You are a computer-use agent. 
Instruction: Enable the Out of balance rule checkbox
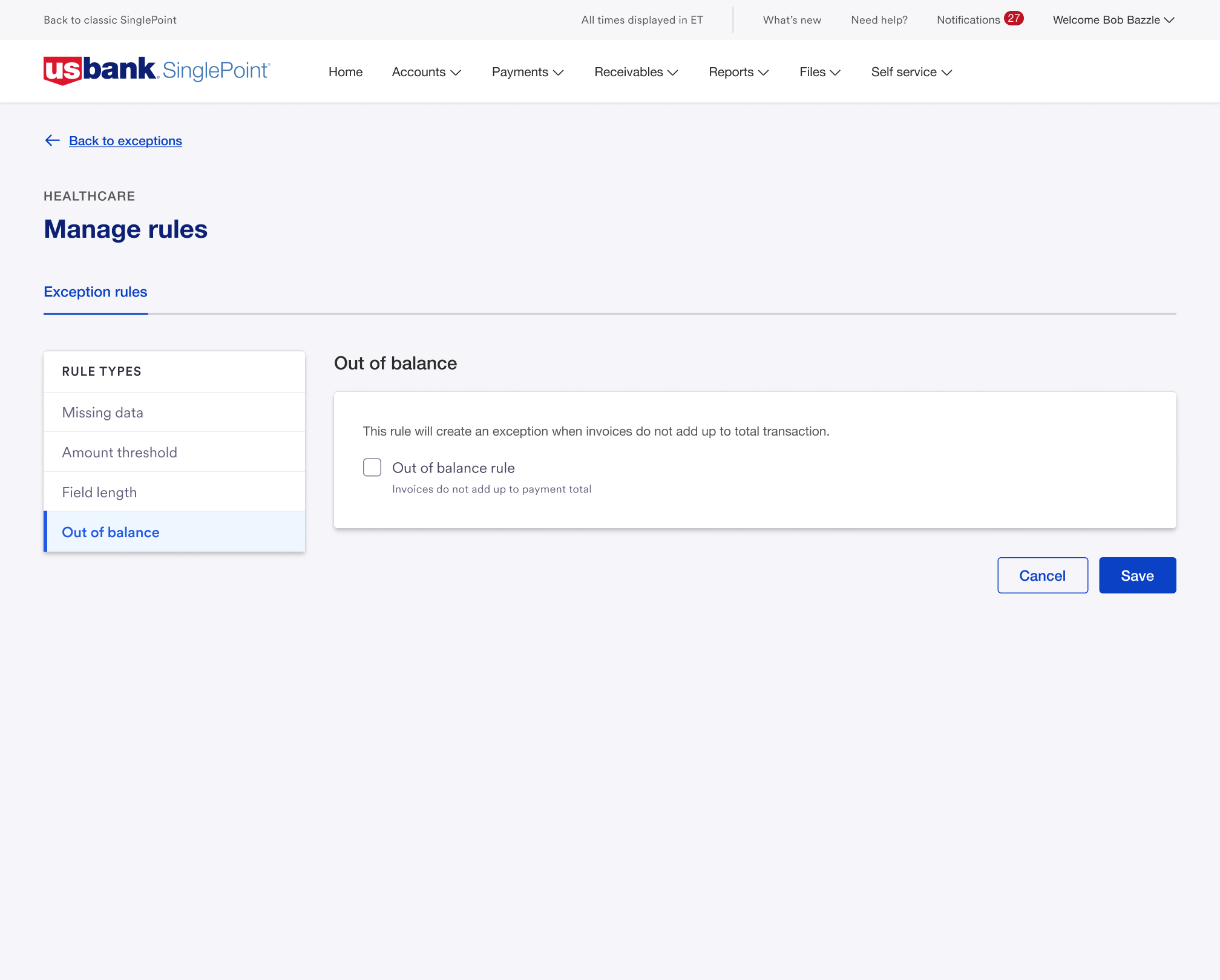point(372,467)
